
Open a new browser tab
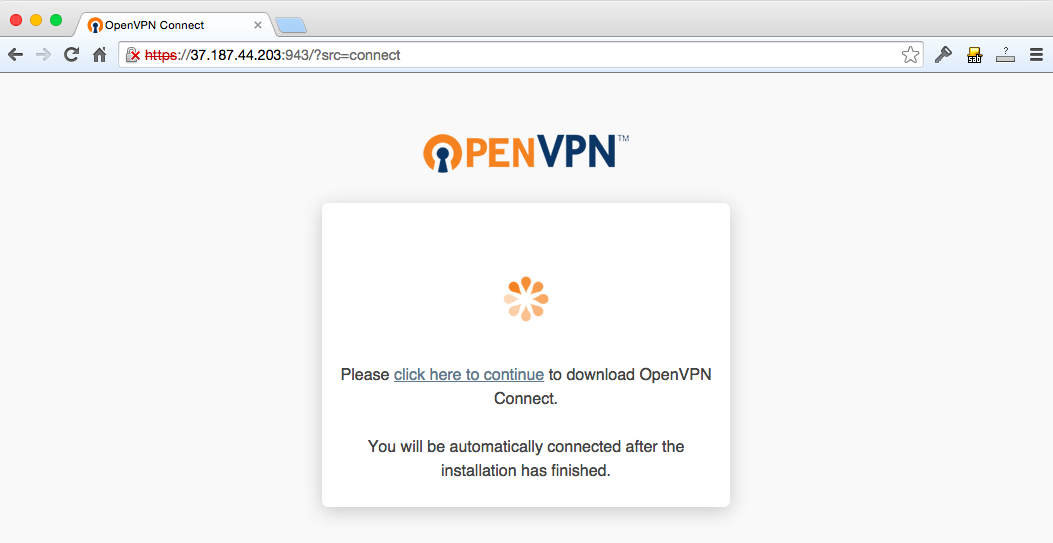(291, 26)
